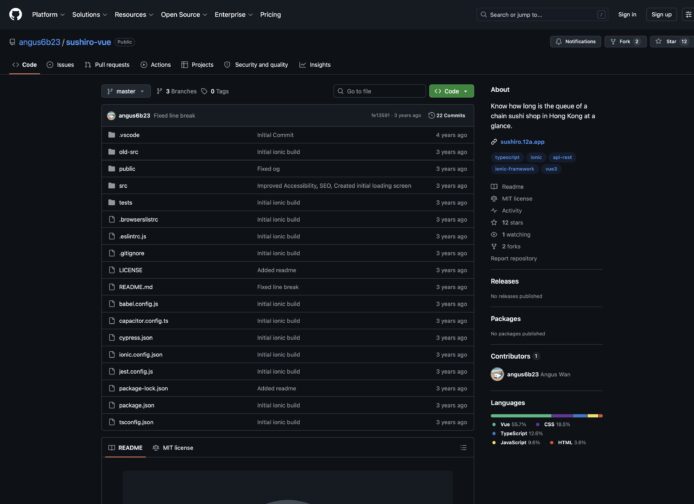Click the repository icon before angus6b23
The width and height of the screenshot is (694, 504).
click(x=12, y=42)
